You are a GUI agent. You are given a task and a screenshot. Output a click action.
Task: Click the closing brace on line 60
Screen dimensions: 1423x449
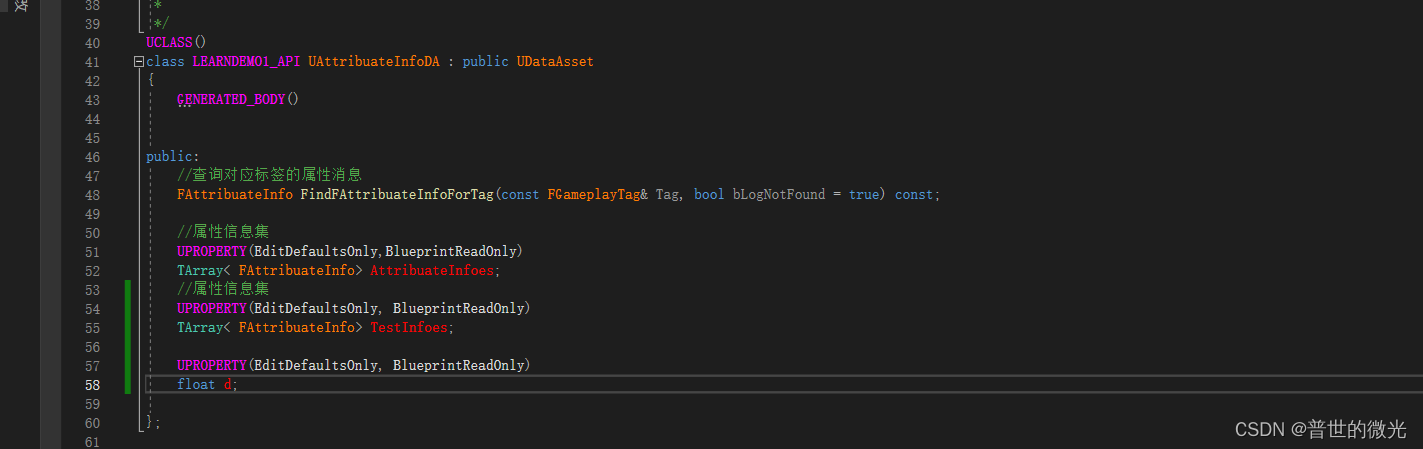pyautogui.click(x=150, y=422)
